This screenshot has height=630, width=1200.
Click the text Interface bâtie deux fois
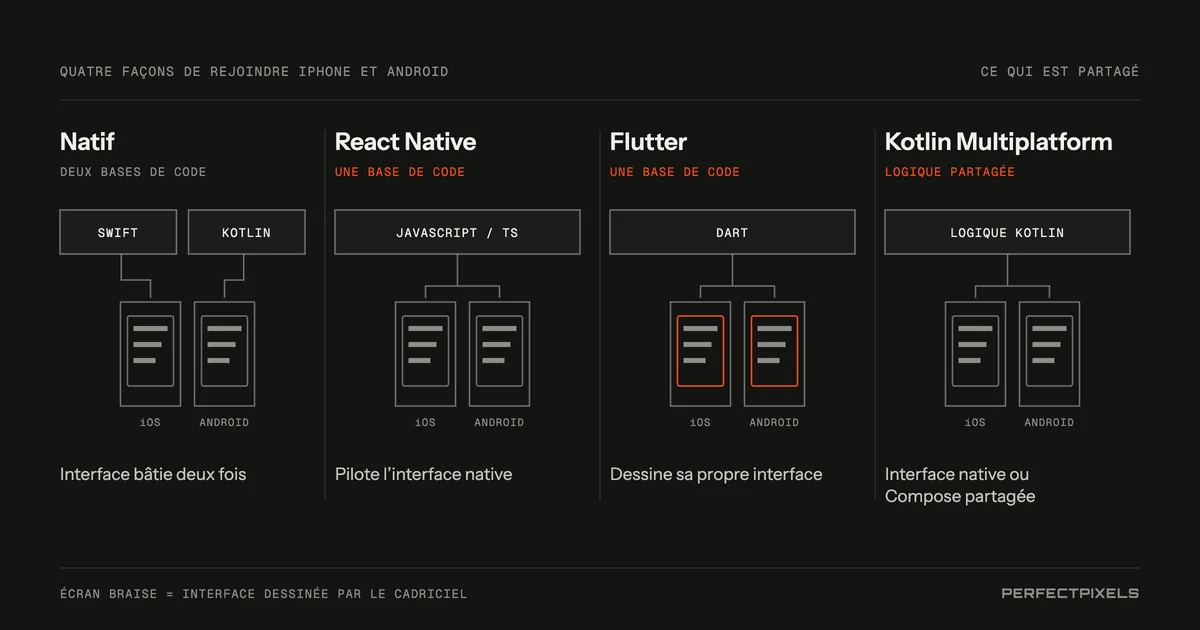(153, 474)
